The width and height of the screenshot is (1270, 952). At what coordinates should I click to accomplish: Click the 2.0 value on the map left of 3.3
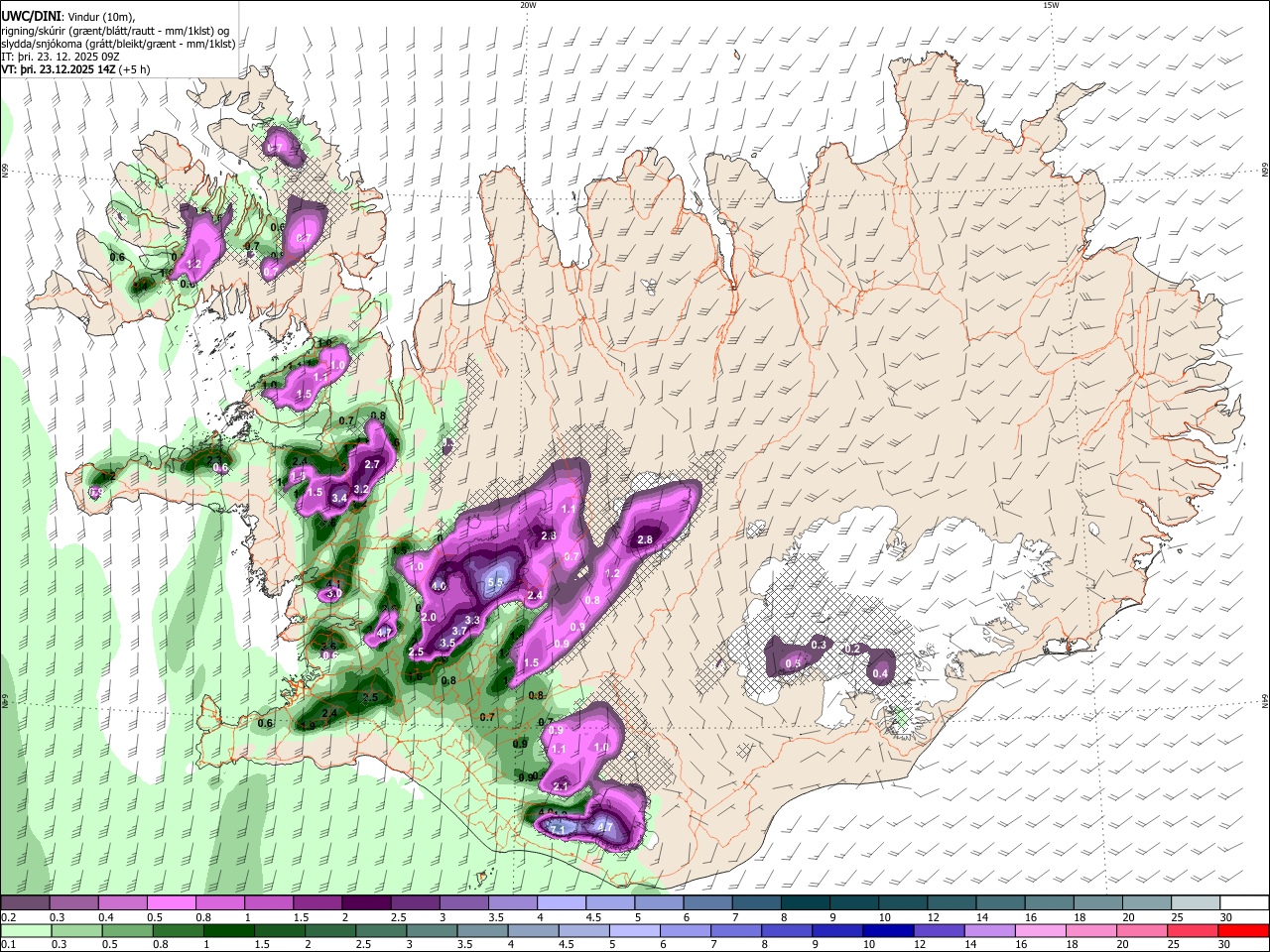coord(429,617)
